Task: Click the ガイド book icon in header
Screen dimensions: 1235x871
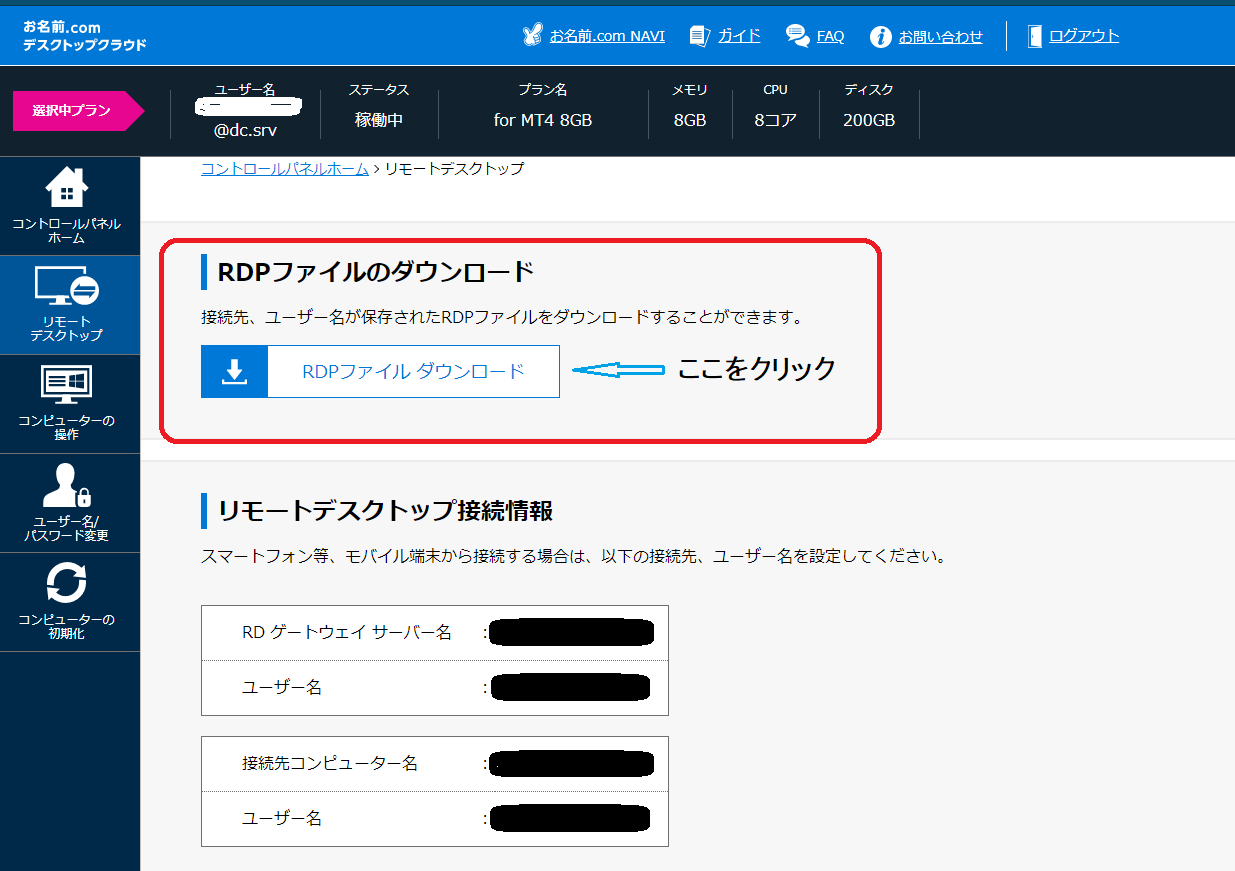Action: pyautogui.click(x=700, y=36)
